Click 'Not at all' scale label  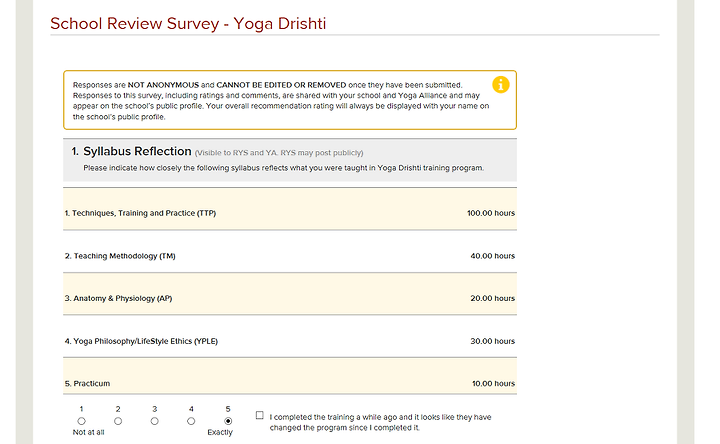pyautogui.click(x=89, y=432)
